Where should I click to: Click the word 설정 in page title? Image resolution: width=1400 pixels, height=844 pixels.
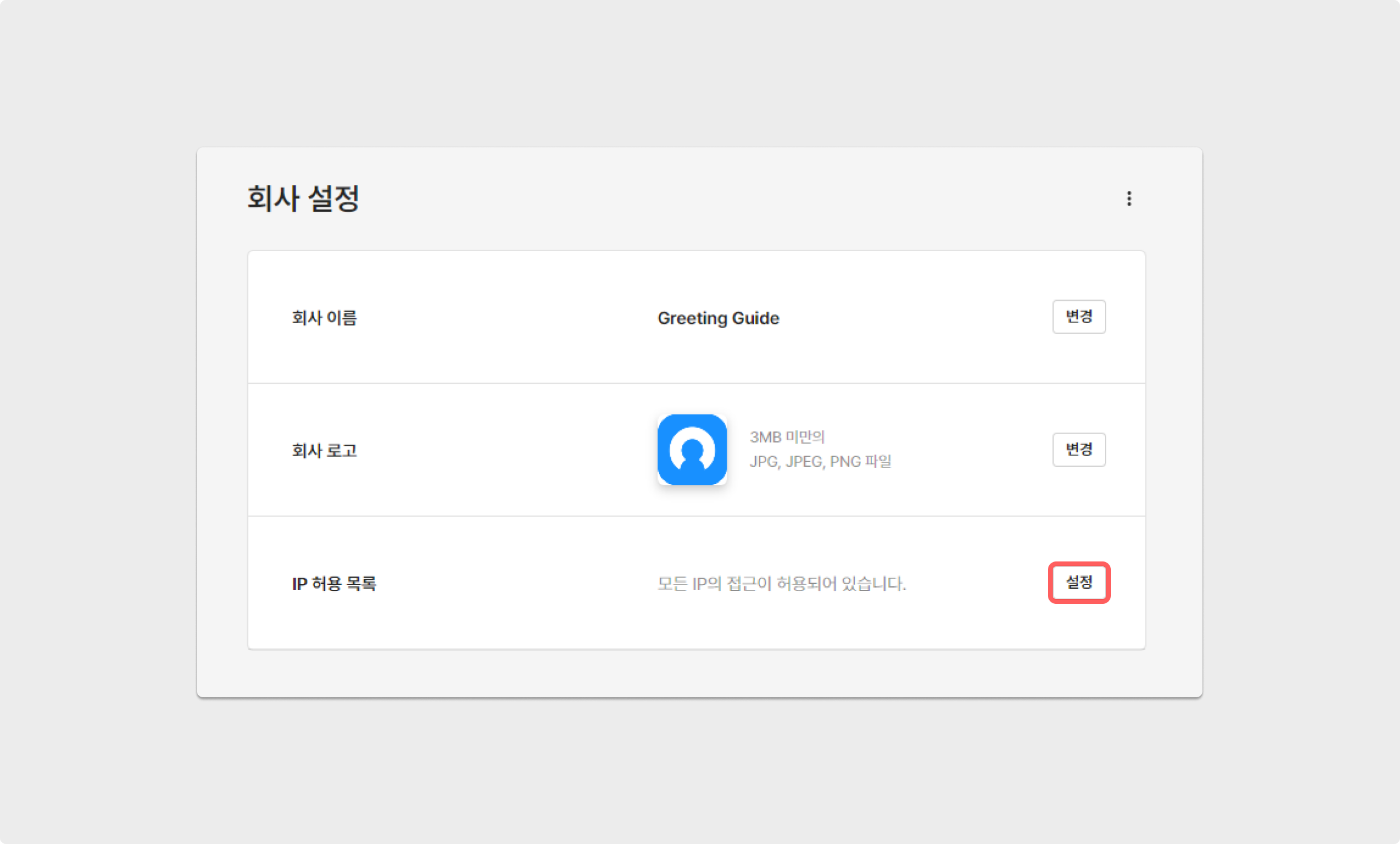(334, 198)
